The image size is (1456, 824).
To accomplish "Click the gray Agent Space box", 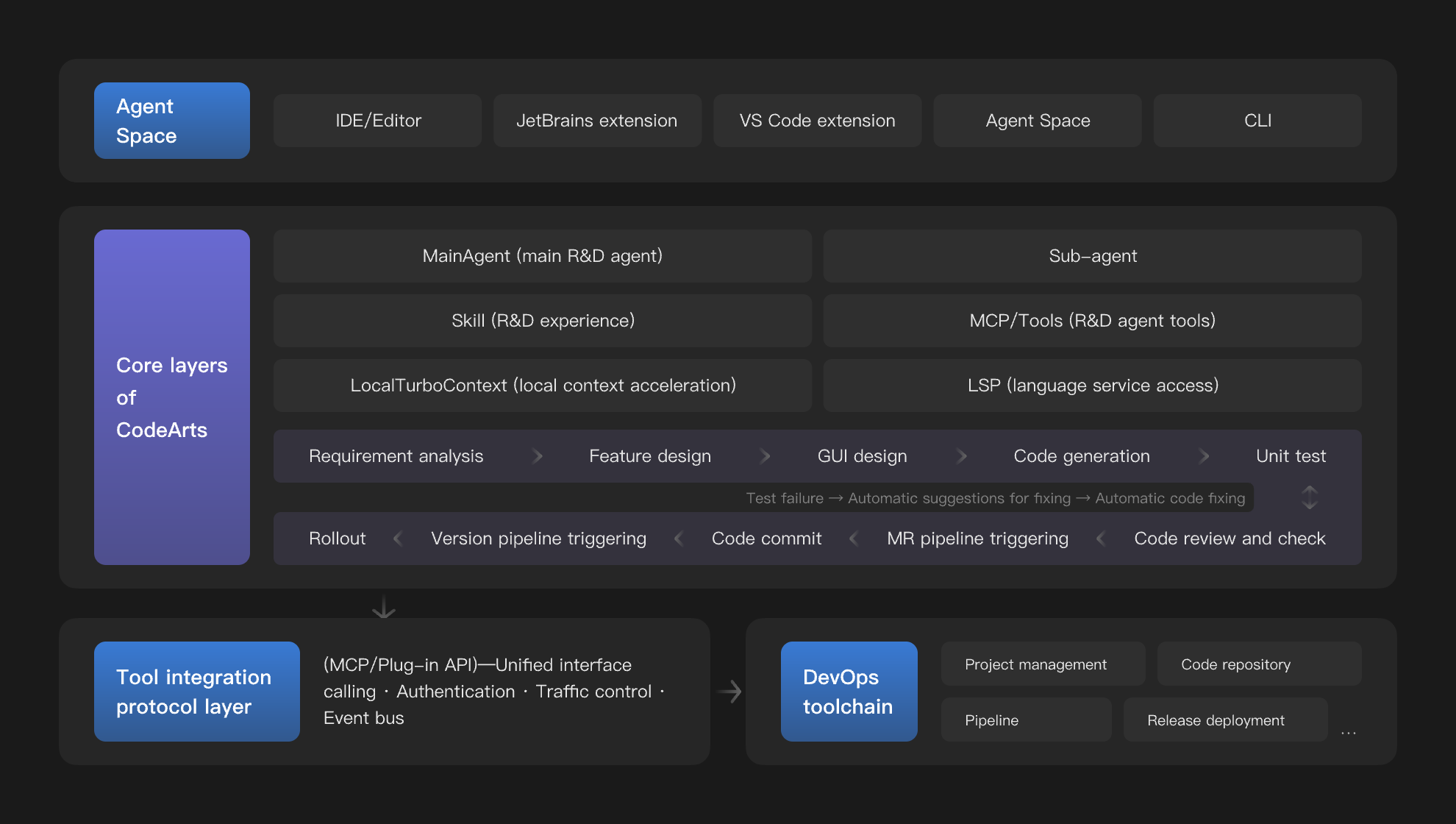I will click(x=1038, y=121).
